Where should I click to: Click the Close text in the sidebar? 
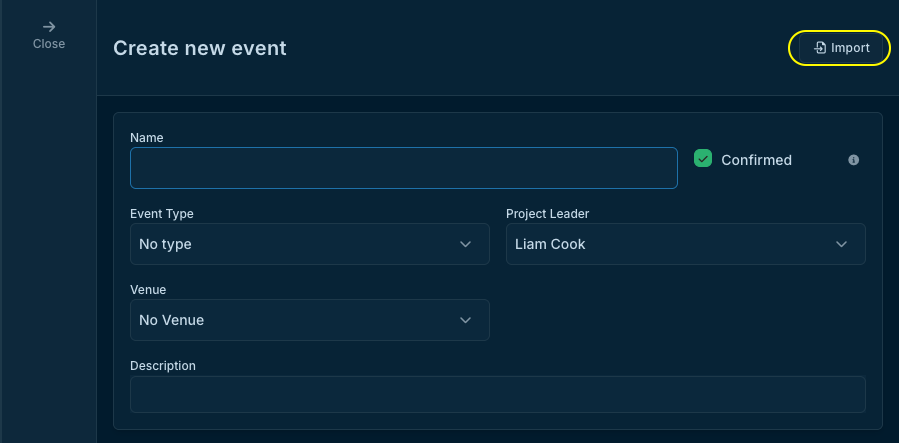point(48,44)
